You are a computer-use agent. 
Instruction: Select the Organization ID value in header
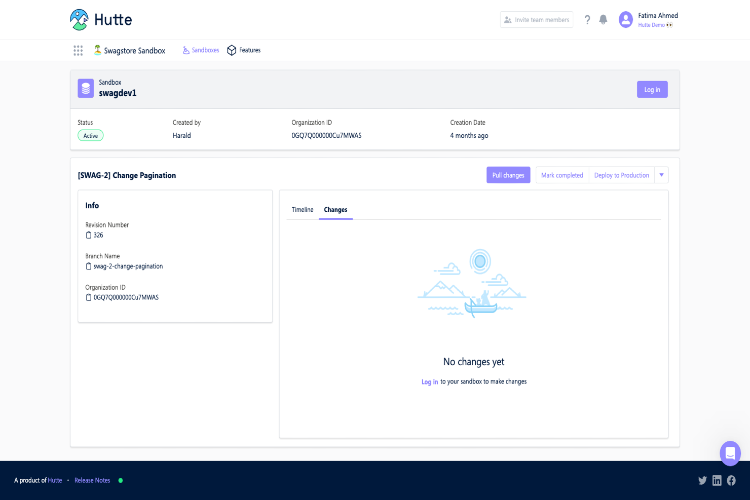point(327,136)
